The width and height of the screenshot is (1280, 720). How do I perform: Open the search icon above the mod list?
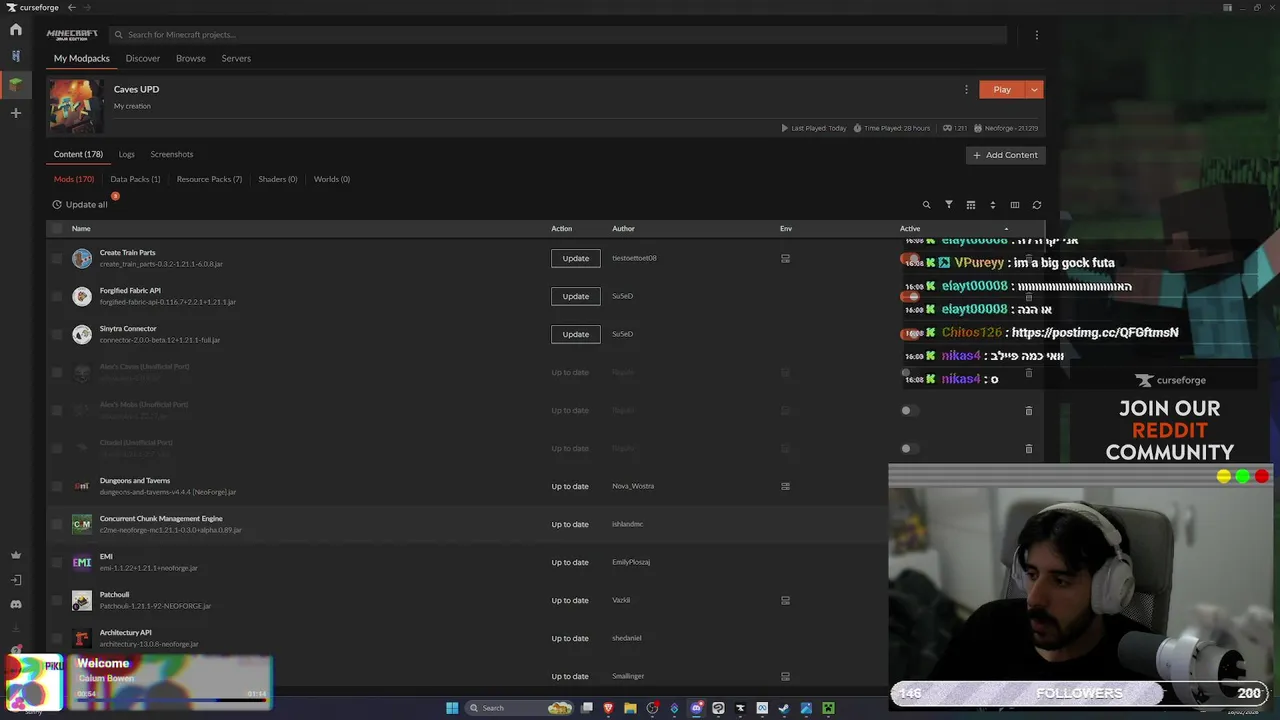coord(926,205)
